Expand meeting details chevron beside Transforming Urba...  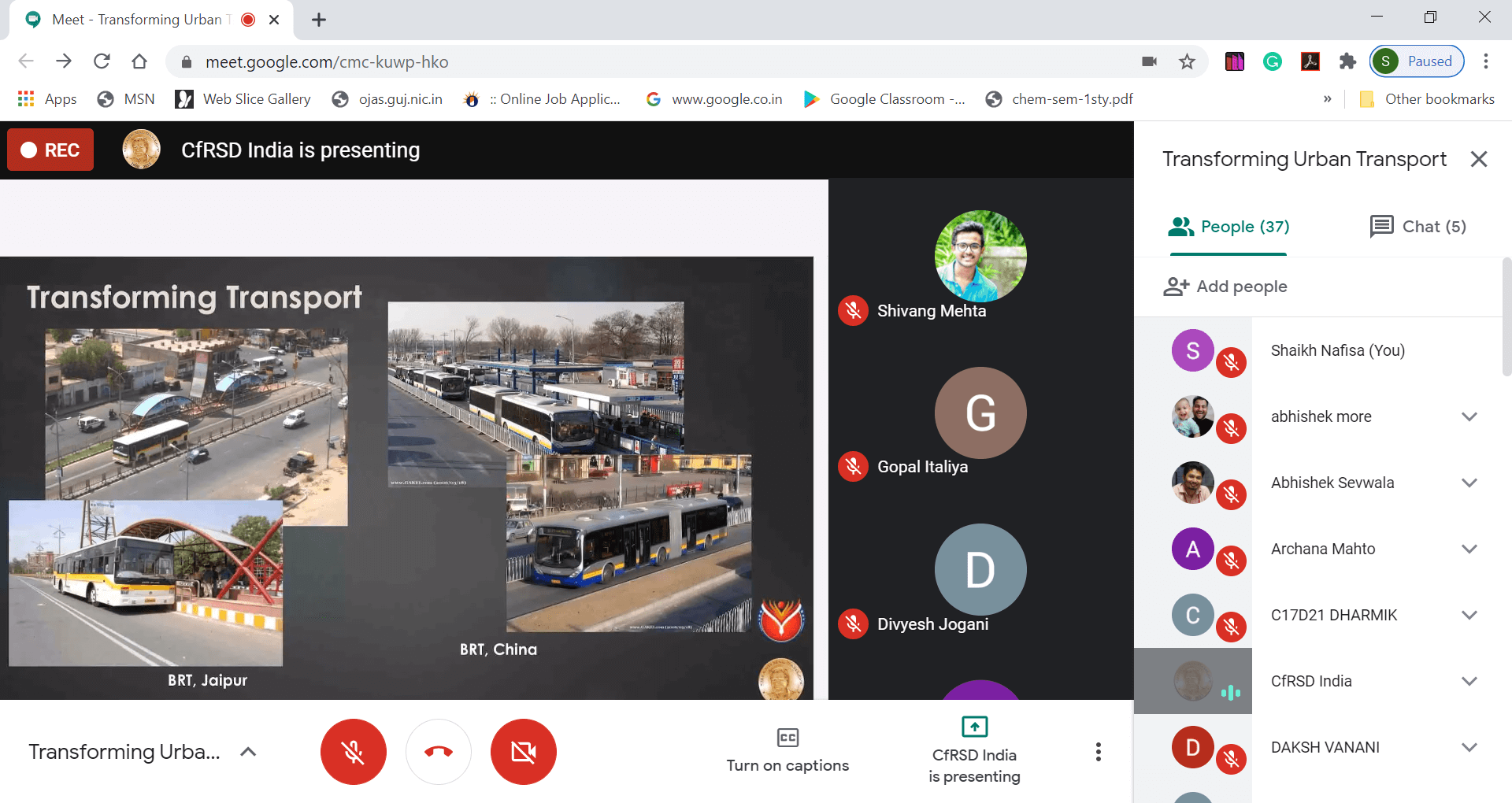tap(248, 752)
